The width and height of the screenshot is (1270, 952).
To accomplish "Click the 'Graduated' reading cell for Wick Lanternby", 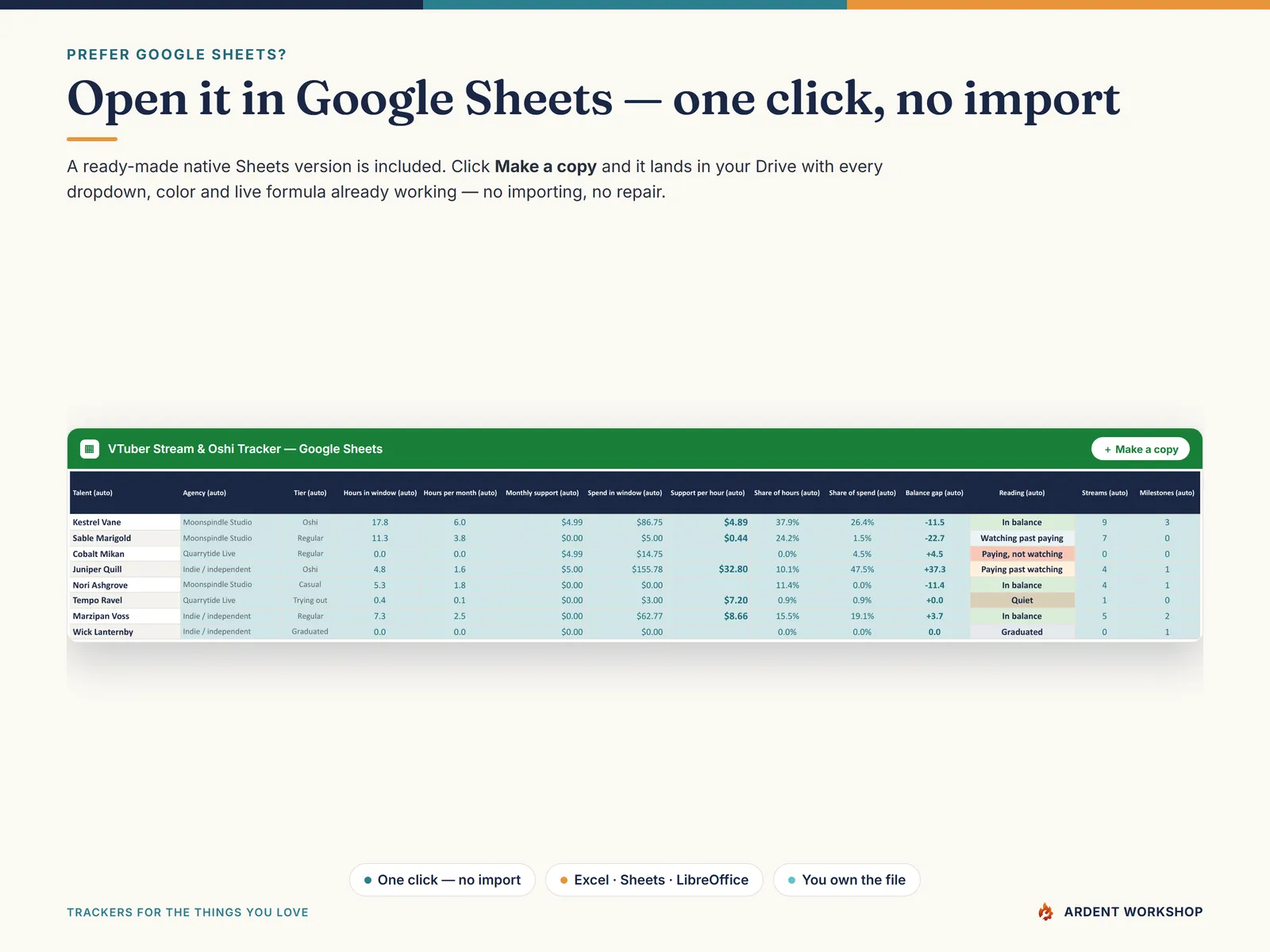I will tap(1022, 631).
